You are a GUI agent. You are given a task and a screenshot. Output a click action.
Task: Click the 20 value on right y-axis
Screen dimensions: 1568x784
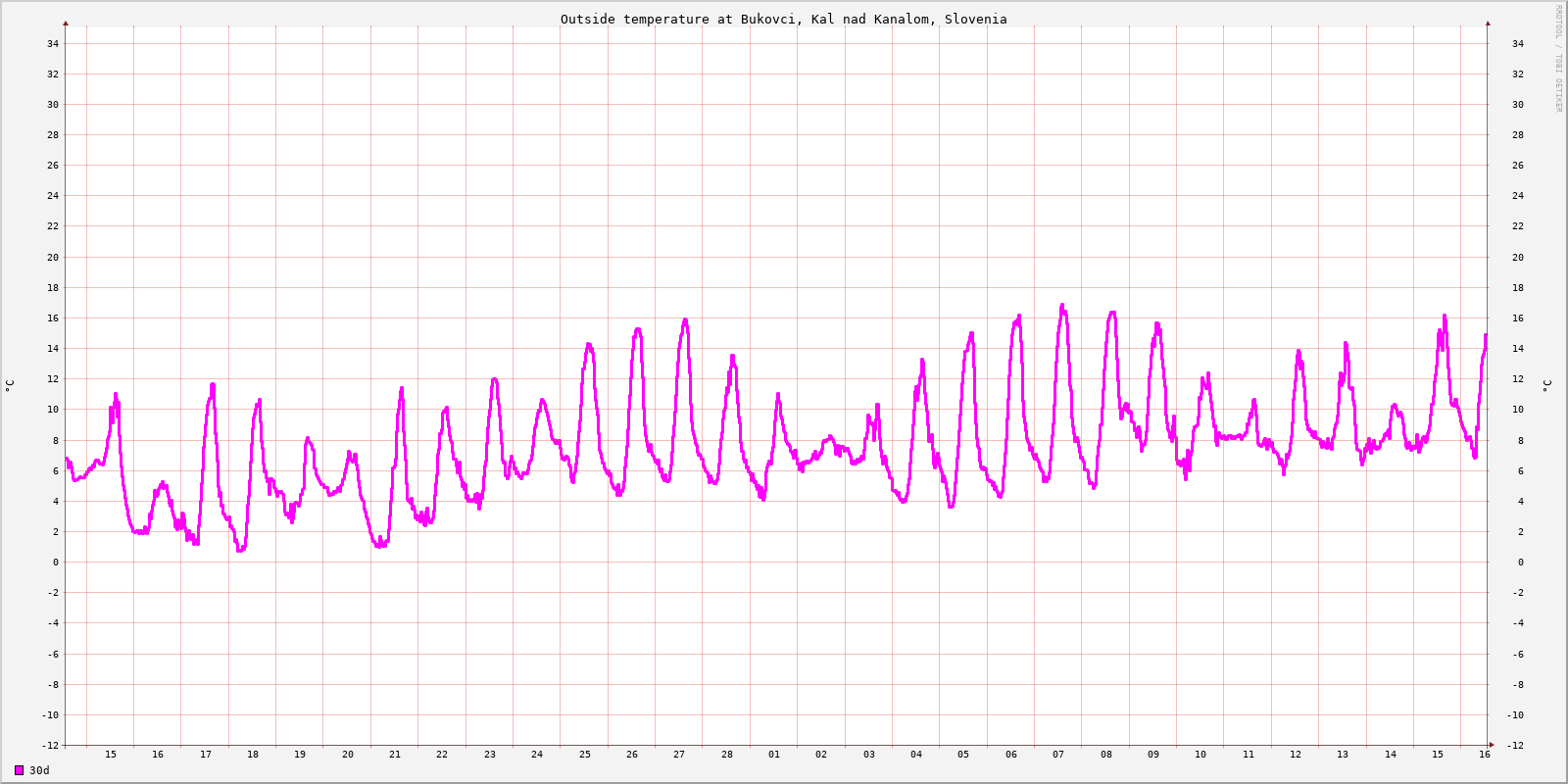point(1518,258)
